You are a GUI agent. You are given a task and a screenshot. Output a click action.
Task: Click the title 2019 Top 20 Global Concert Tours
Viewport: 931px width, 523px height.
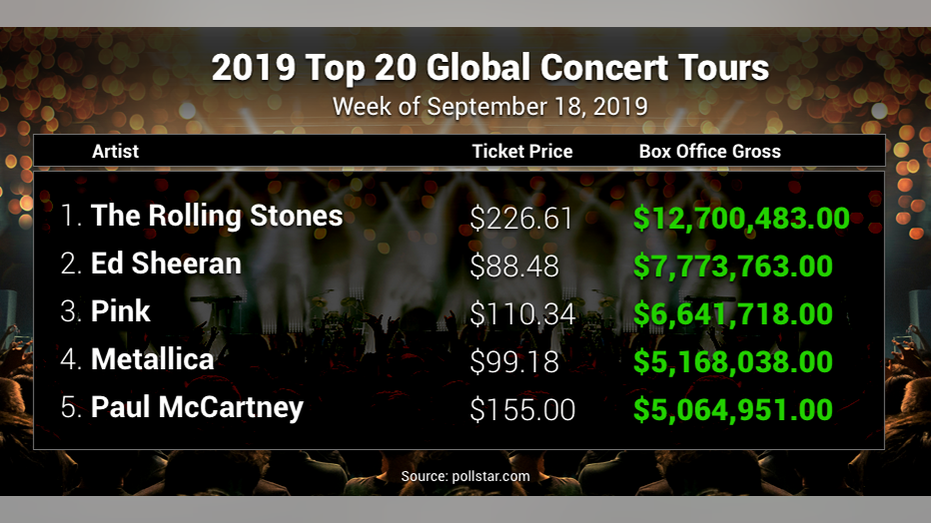pyautogui.click(x=490, y=68)
